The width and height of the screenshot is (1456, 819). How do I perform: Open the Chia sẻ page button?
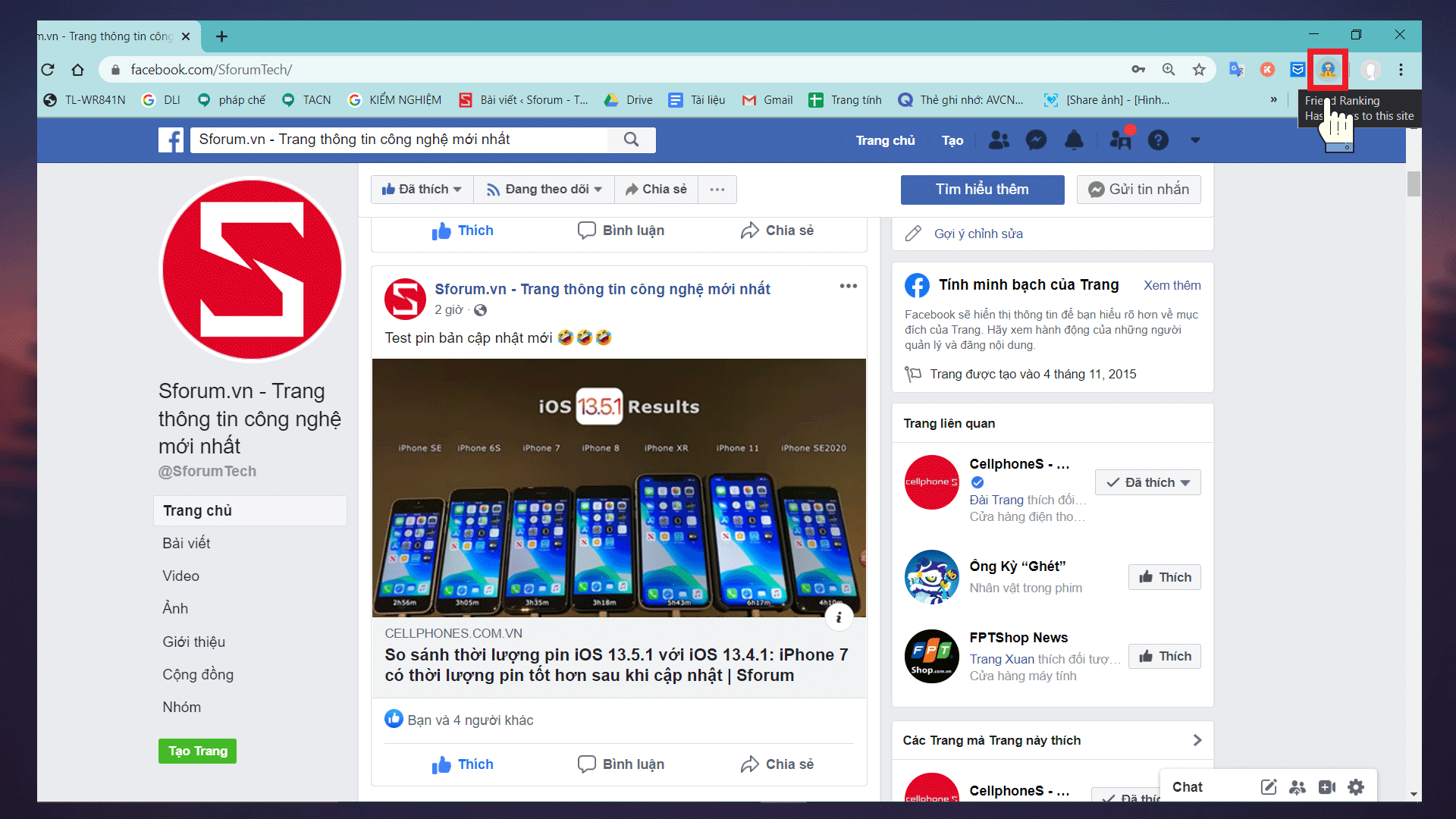click(657, 190)
